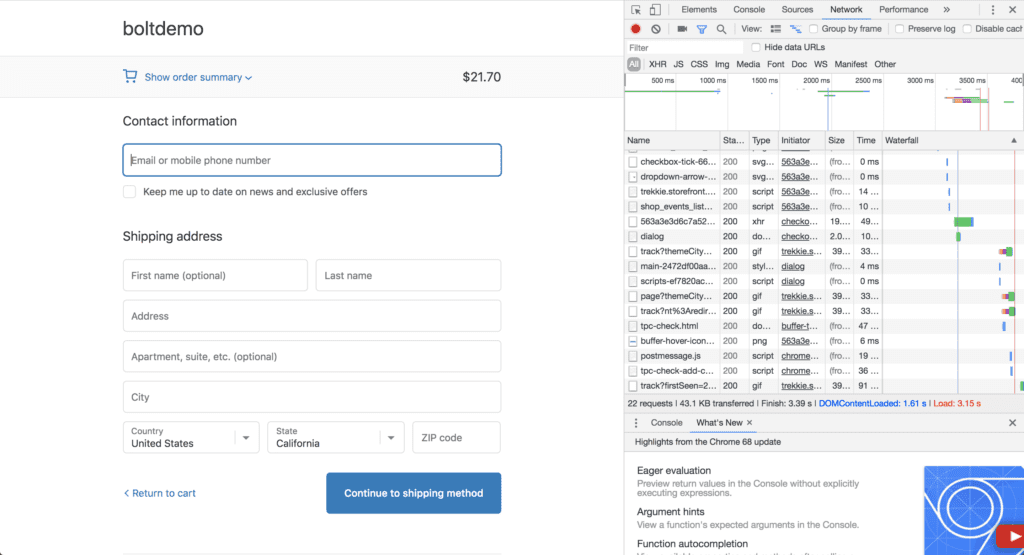Switch to Console tab in top bar
This screenshot has height=555, width=1024.
click(x=748, y=10)
